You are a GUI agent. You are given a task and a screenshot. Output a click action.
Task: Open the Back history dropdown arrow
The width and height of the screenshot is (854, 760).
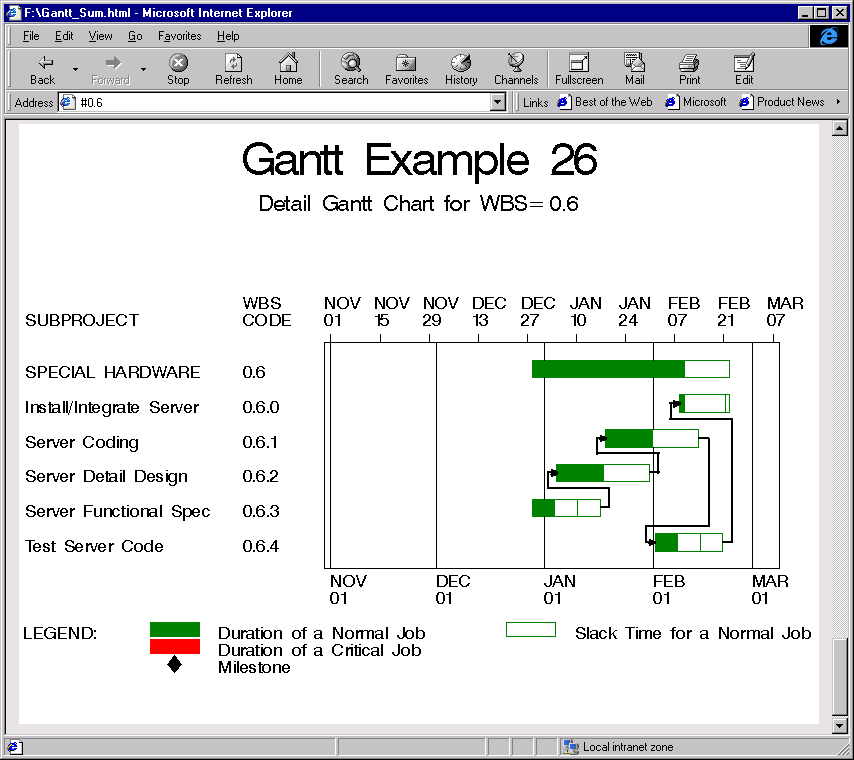75,70
